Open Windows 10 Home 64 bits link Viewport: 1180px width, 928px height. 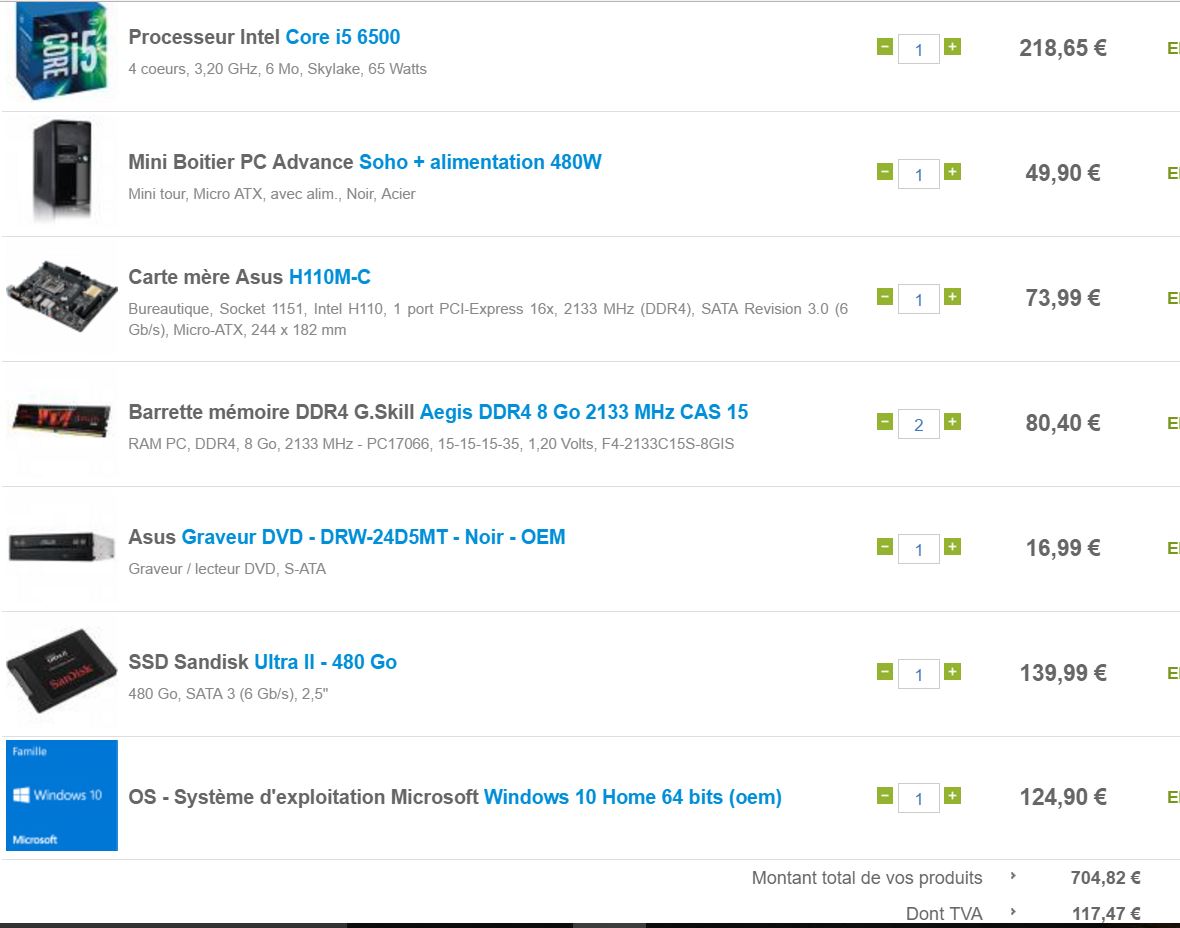[455, 797]
